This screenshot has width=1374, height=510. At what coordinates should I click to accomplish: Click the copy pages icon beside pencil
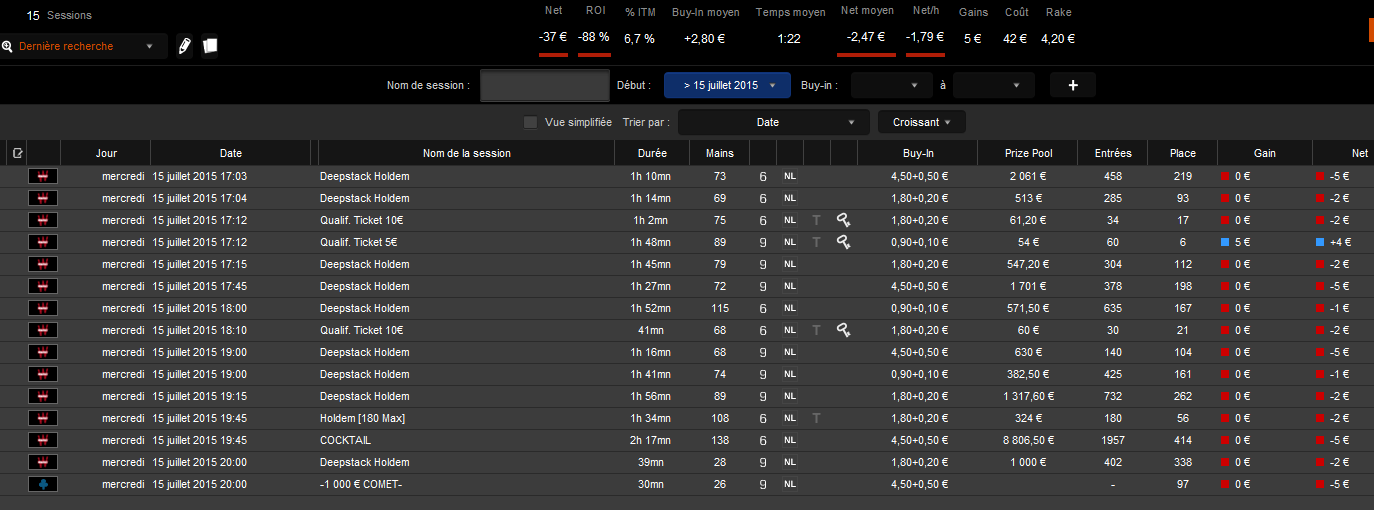click(210, 46)
